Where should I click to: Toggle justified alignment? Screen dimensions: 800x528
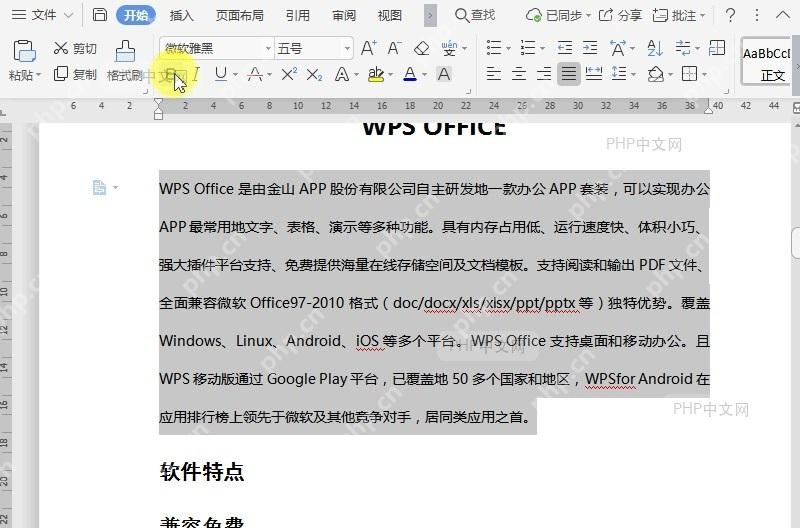pos(568,74)
